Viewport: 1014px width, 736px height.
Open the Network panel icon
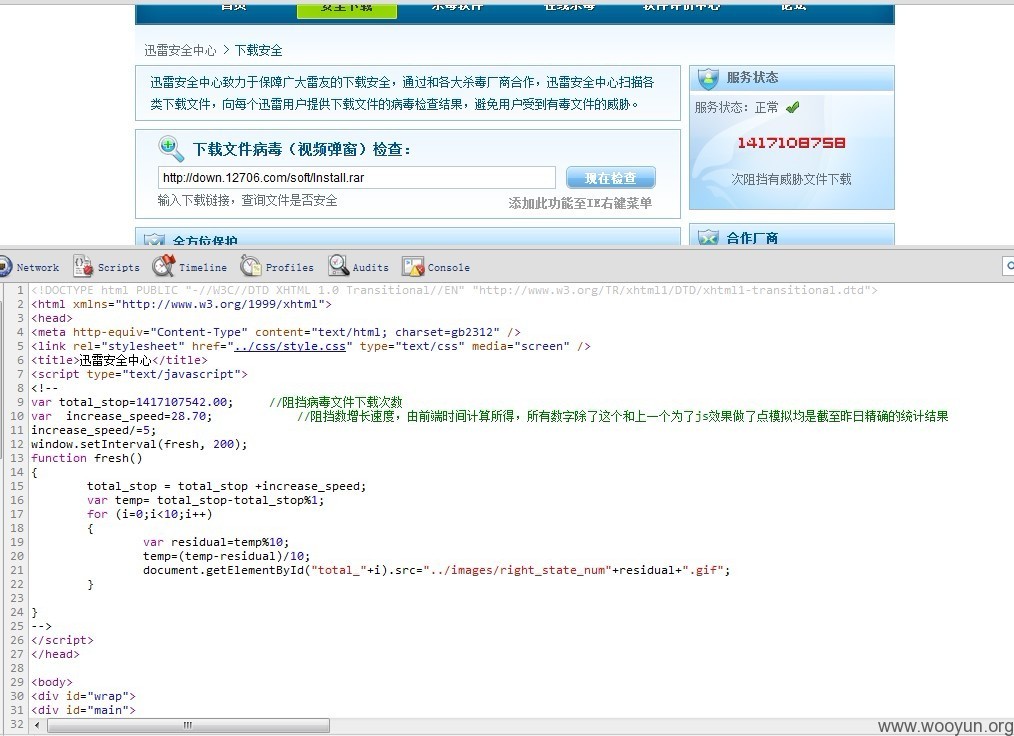coord(5,266)
